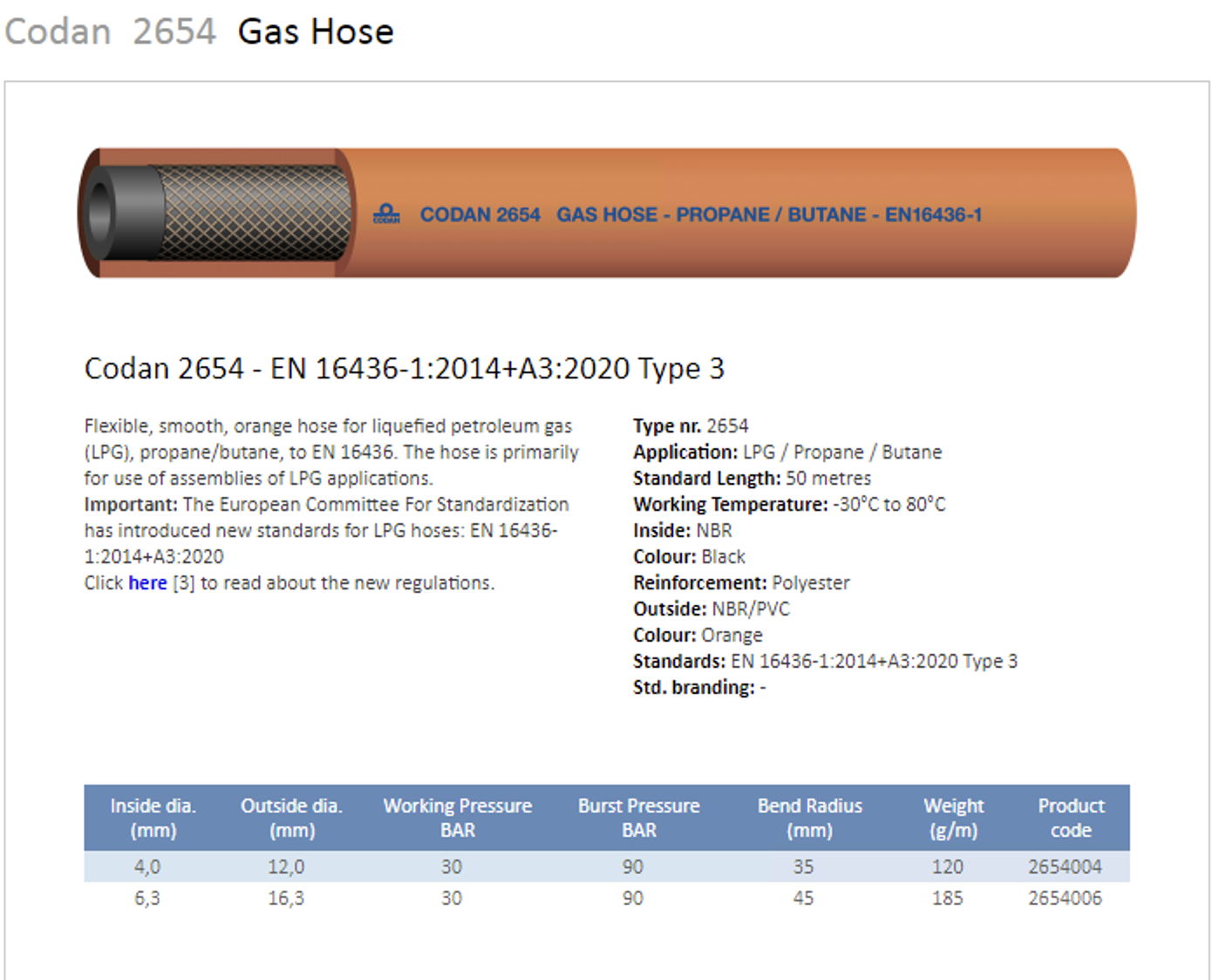The image size is (1212, 980).
Task: Click the bend radius value 35
Action: point(803,867)
